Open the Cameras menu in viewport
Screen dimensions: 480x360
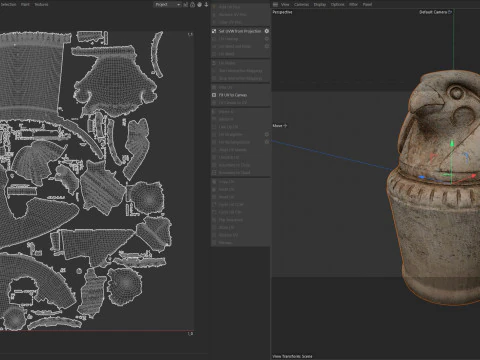pyautogui.click(x=301, y=4)
